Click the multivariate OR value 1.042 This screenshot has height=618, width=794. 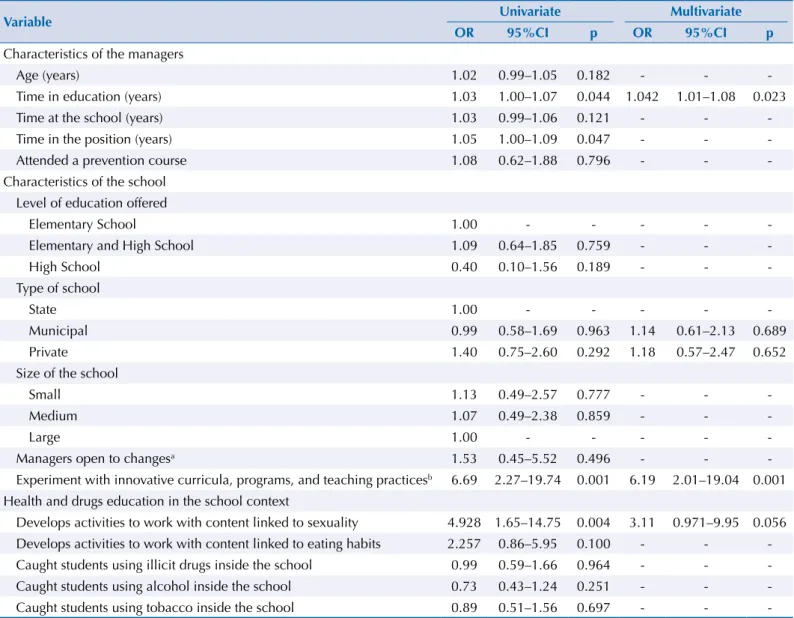coord(642,97)
